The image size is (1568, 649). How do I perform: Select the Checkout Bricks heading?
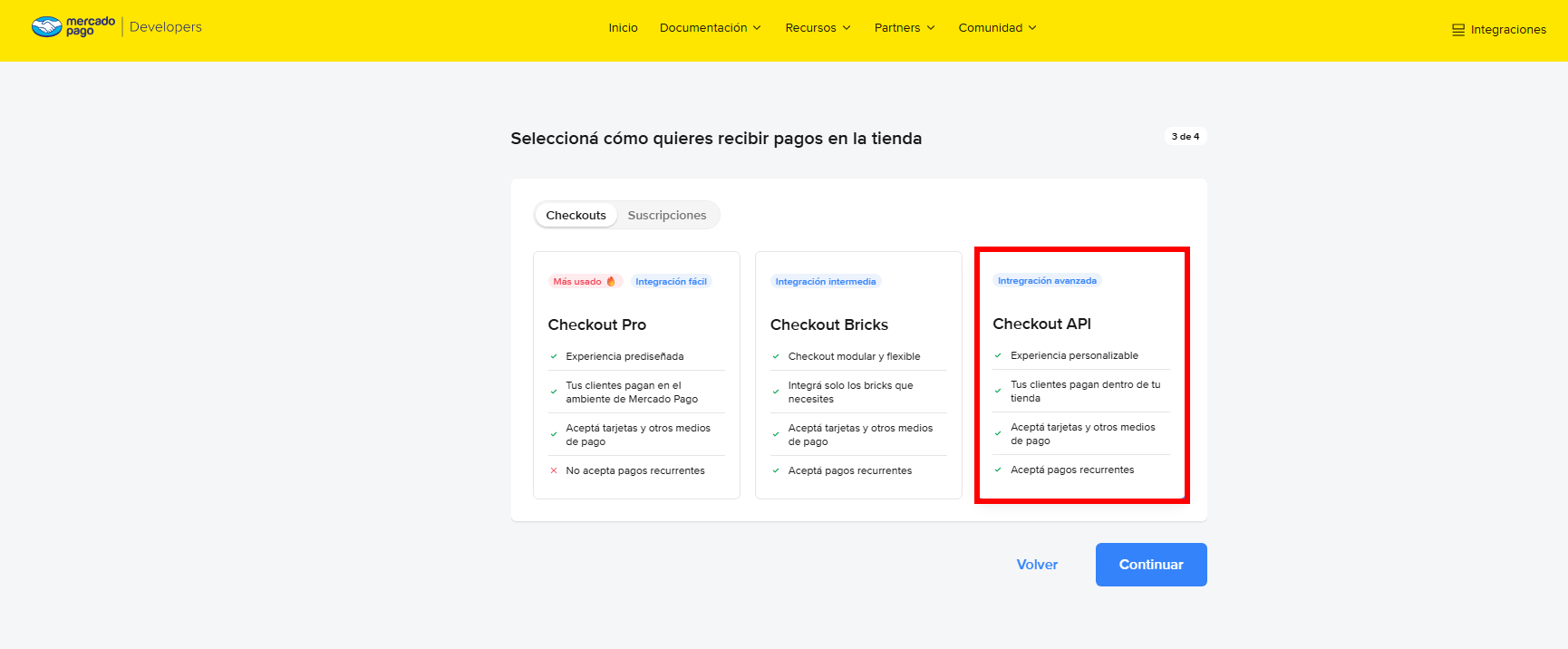pyautogui.click(x=829, y=324)
